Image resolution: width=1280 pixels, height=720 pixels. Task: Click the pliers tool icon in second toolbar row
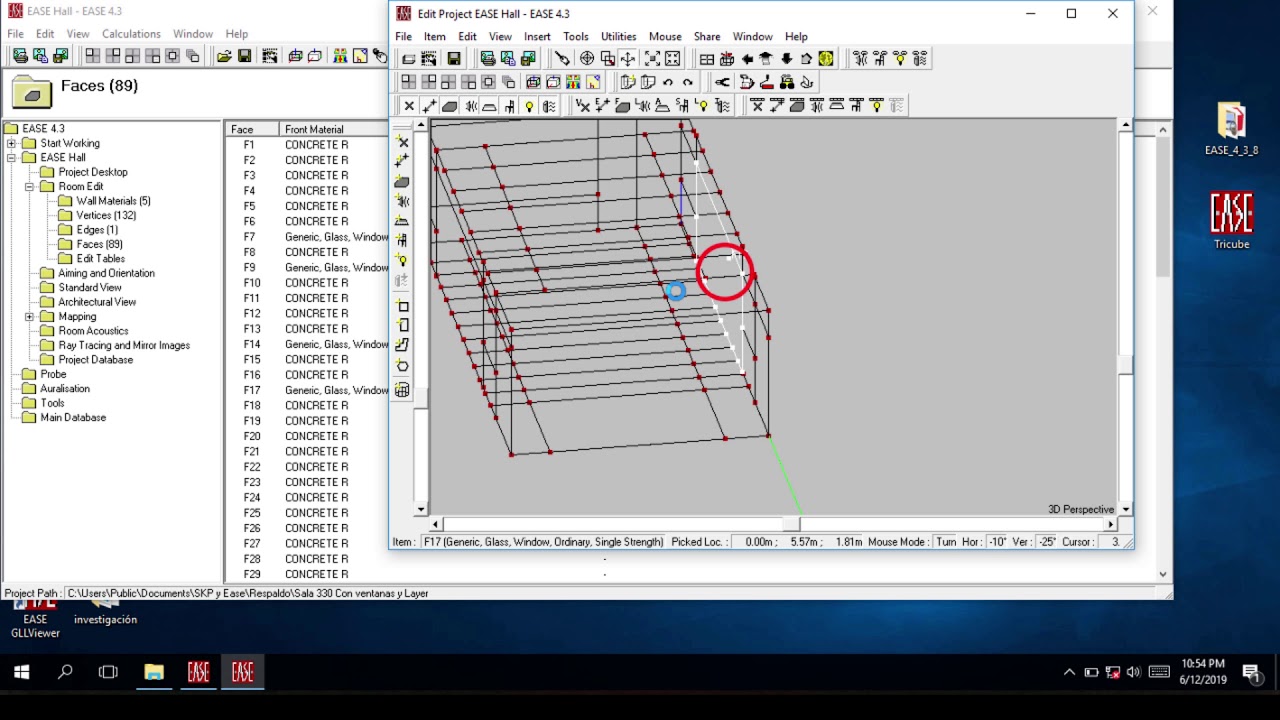[x=722, y=82]
